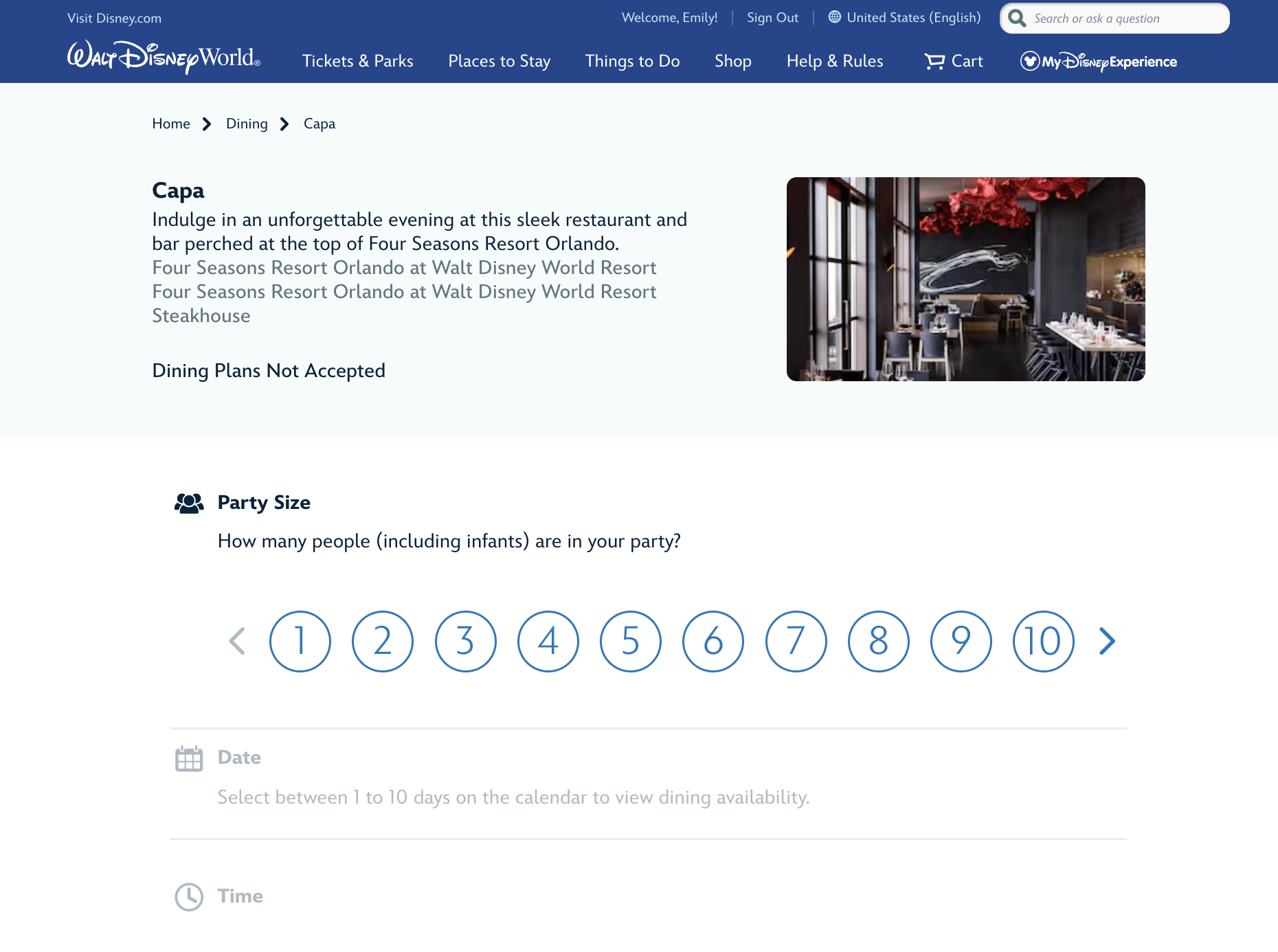The image size is (1278, 952).
Task: Click the Capa restaurant heading
Action: [179, 190]
